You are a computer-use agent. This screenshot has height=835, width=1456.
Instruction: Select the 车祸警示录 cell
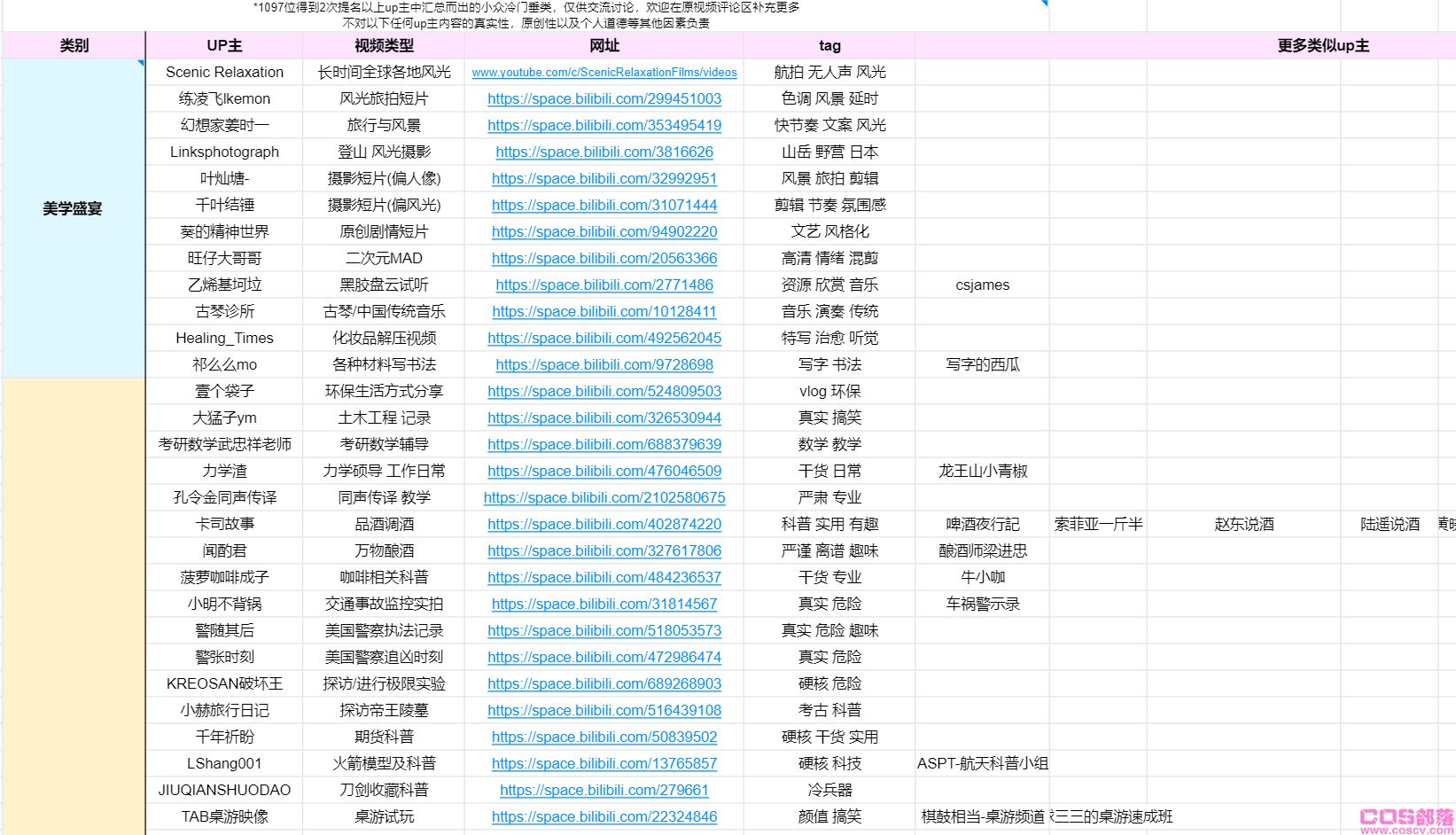click(983, 605)
